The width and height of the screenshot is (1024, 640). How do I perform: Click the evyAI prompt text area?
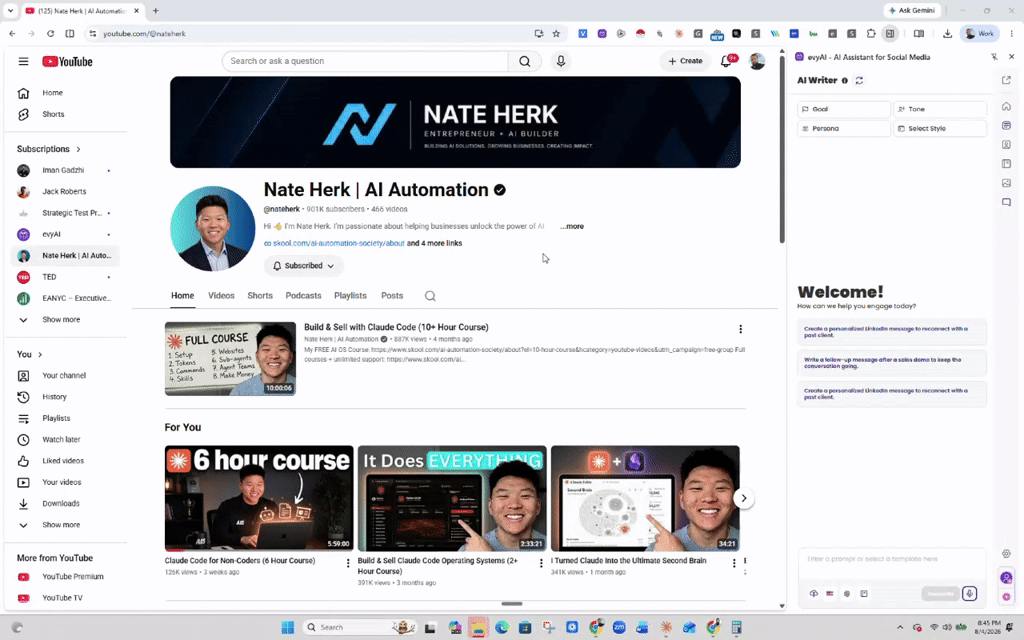tap(891, 564)
